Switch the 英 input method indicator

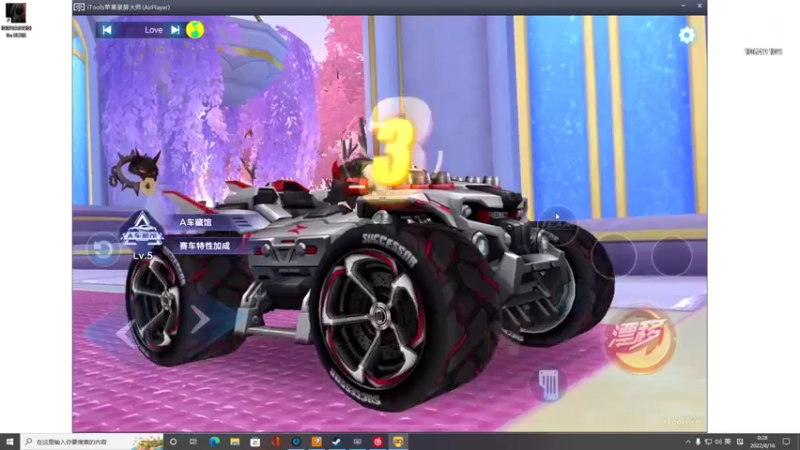[x=728, y=442]
